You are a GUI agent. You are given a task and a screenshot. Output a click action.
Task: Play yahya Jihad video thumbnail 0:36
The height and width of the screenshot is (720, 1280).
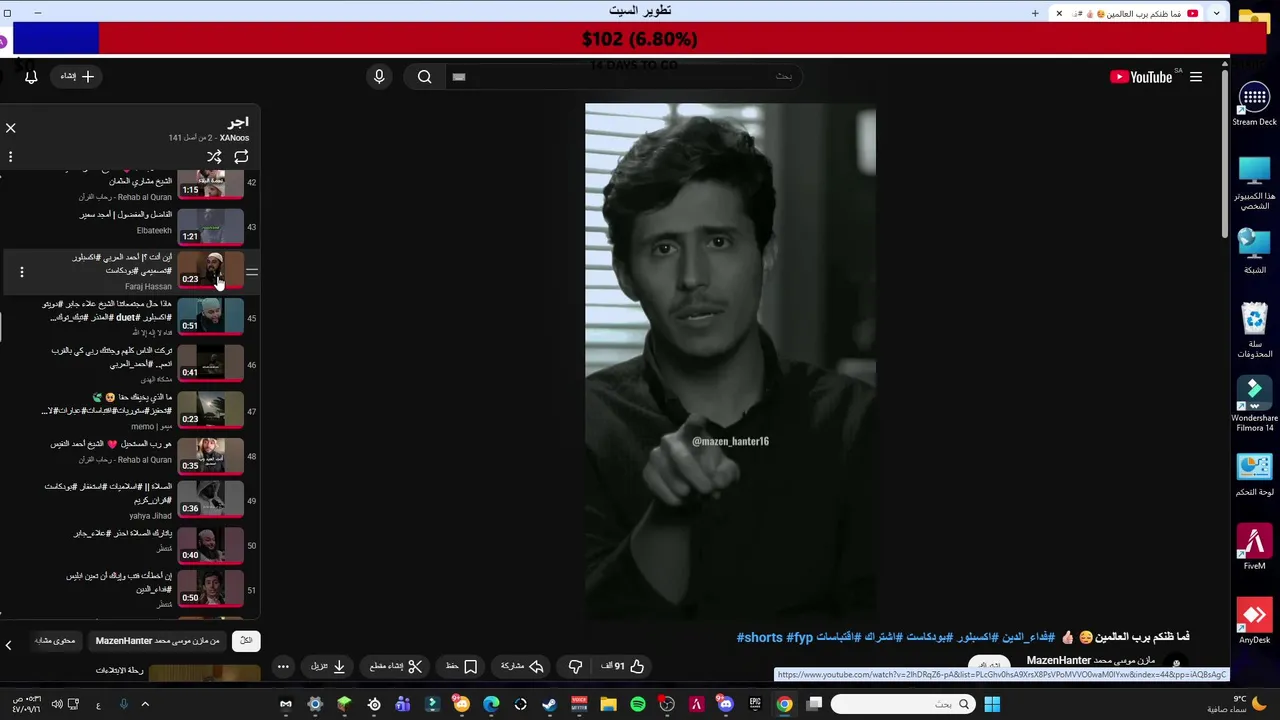(211, 499)
